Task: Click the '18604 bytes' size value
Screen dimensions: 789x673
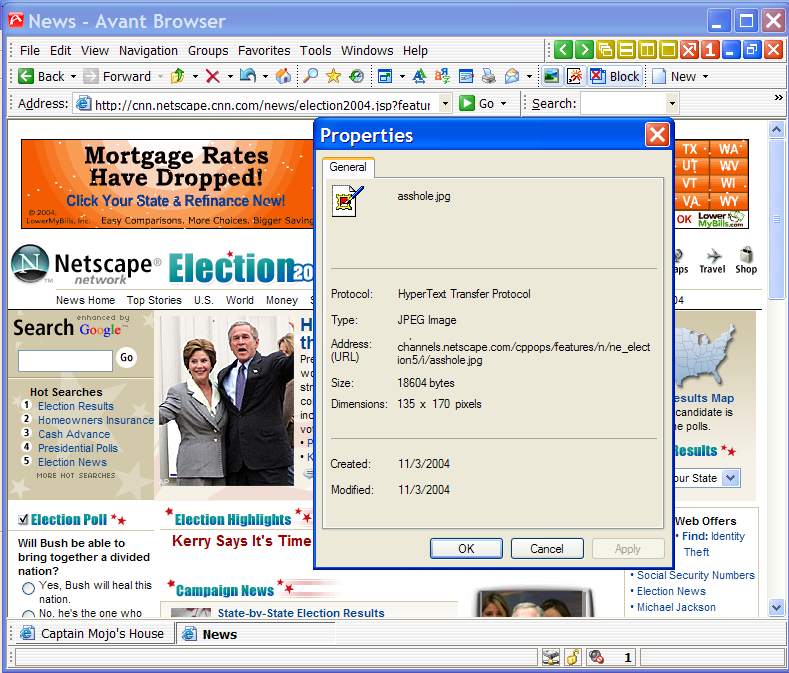Action: tap(426, 383)
